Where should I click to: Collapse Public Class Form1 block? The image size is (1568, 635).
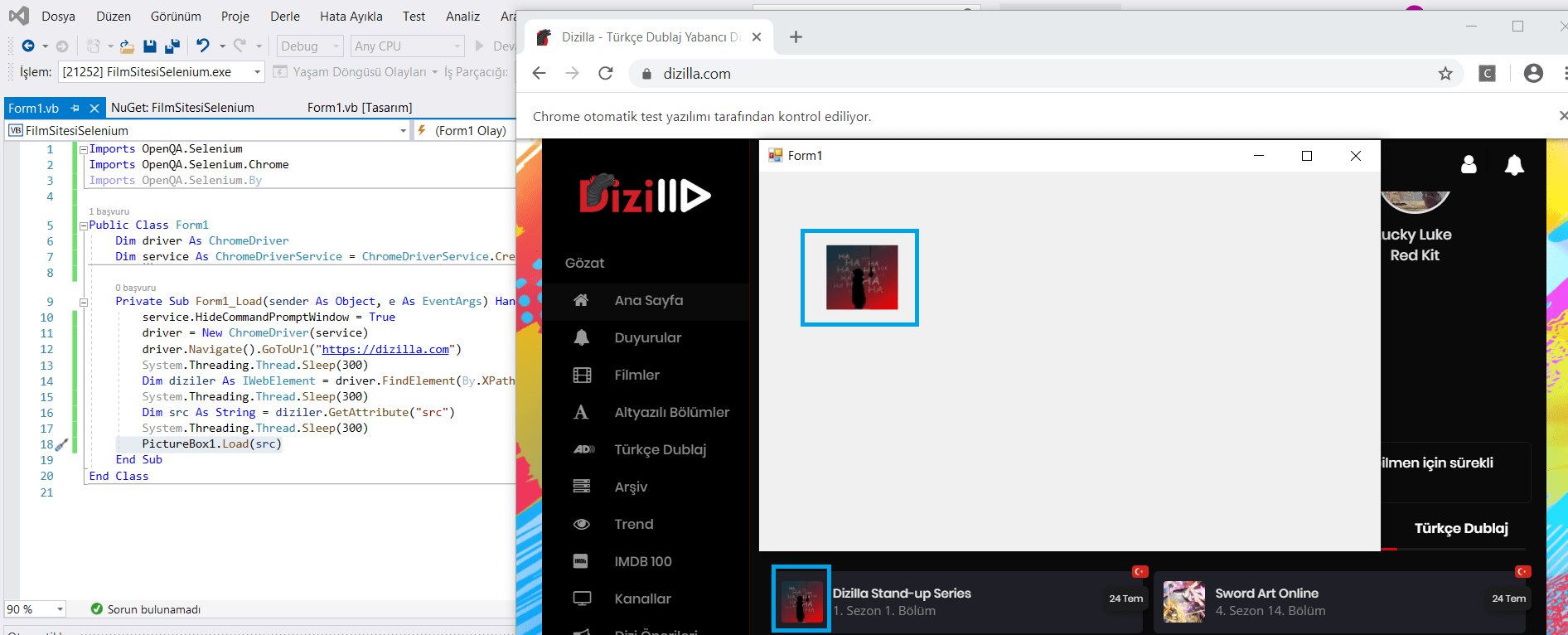[x=84, y=225]
